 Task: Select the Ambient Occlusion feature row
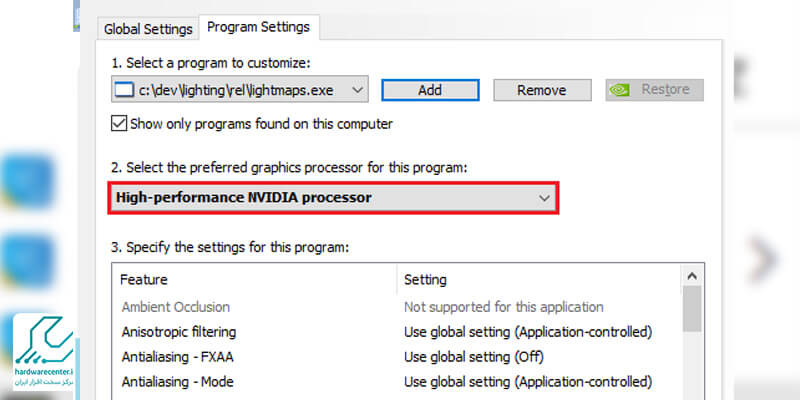[176, 307]
